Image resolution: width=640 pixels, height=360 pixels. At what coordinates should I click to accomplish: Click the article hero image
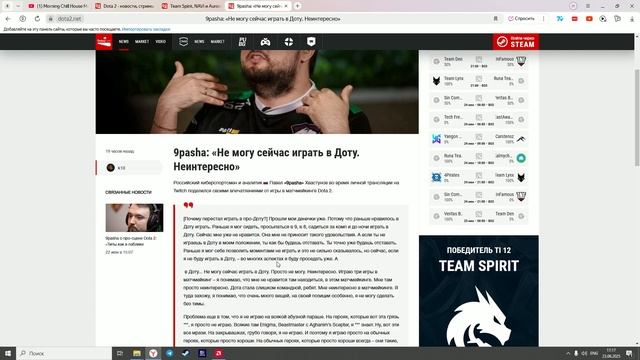coord(257,92)
